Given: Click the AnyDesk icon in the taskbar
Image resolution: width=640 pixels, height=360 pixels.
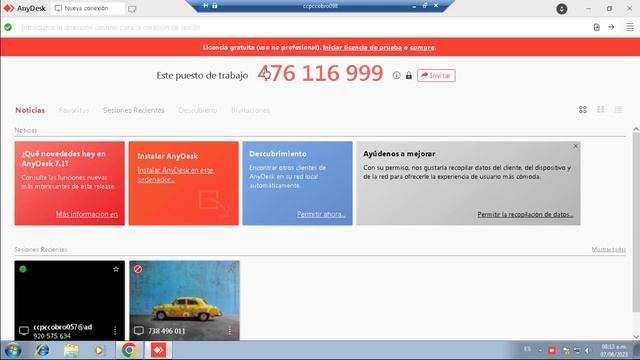Looking at the screenshot, I should coord(158,350).
